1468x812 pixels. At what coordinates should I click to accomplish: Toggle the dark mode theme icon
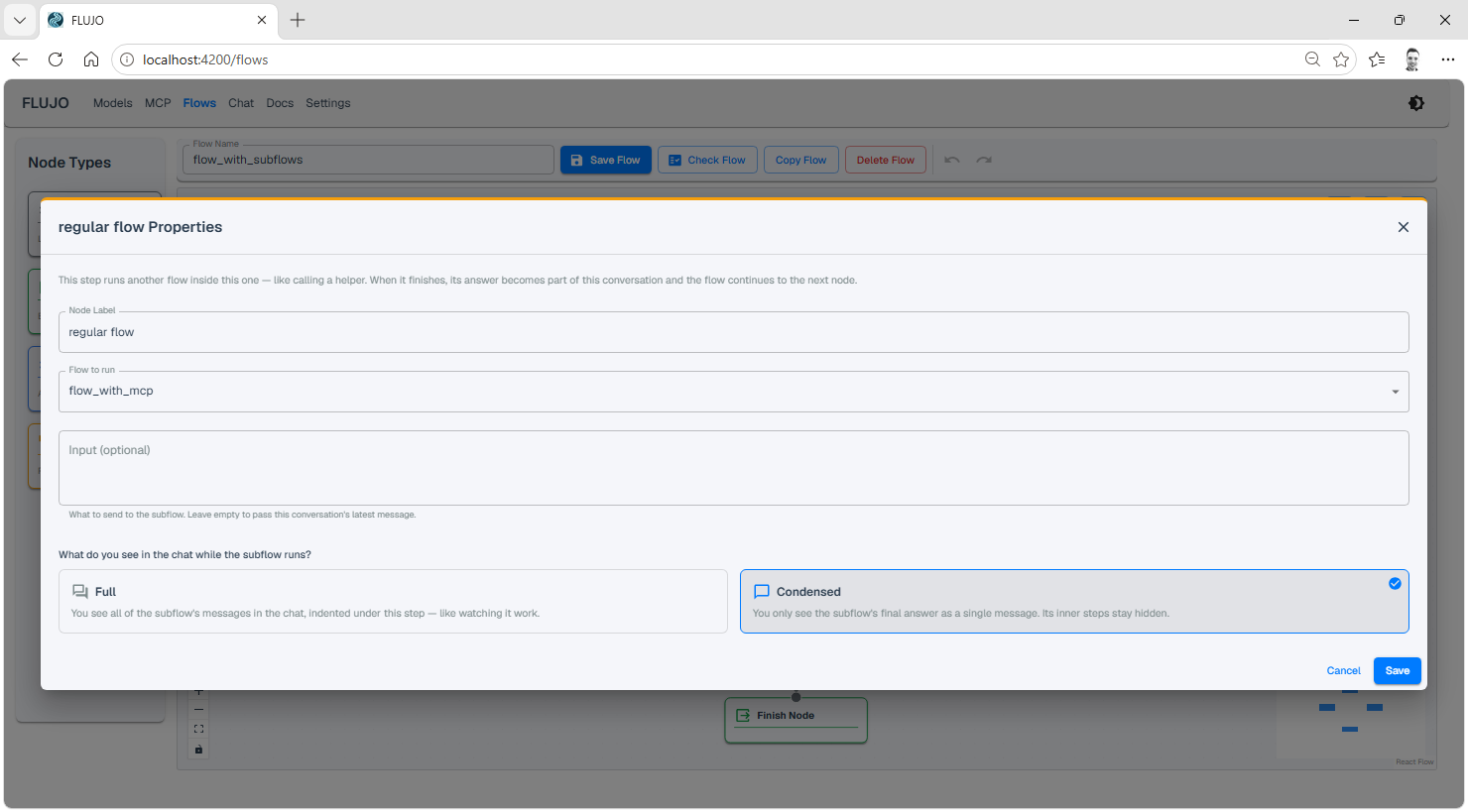pos(1416,103)
